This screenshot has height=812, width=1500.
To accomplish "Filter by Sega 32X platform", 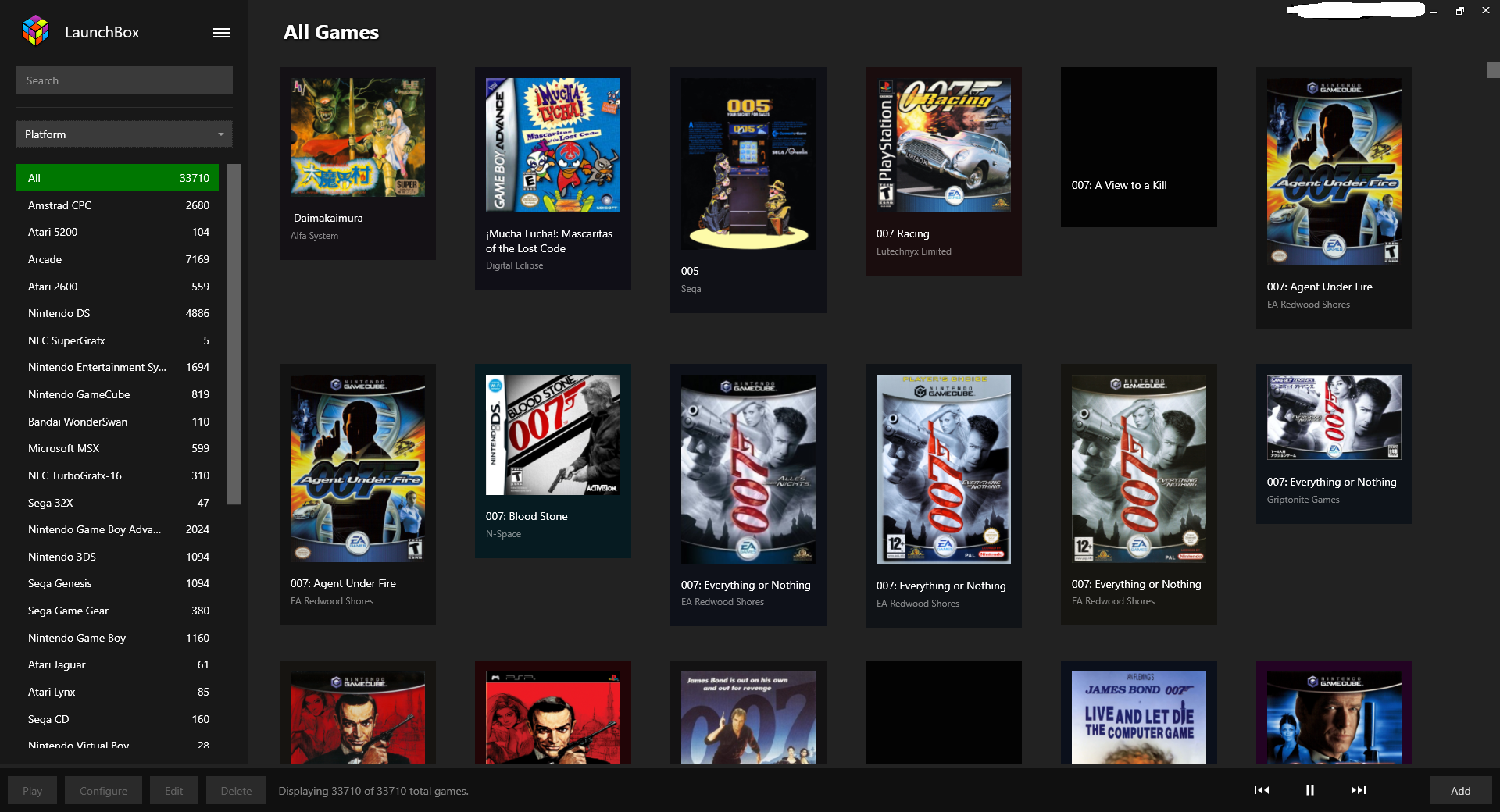I will coord(117,503).
